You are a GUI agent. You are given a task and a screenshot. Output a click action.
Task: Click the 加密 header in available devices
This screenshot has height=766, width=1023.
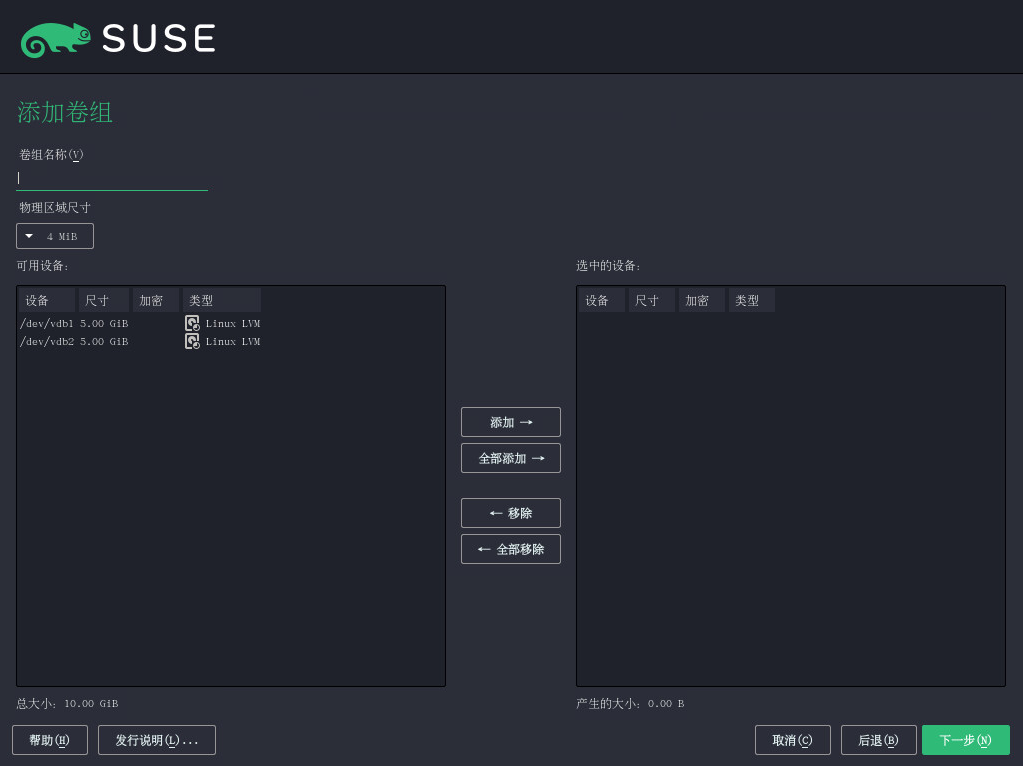pos(155,300)
